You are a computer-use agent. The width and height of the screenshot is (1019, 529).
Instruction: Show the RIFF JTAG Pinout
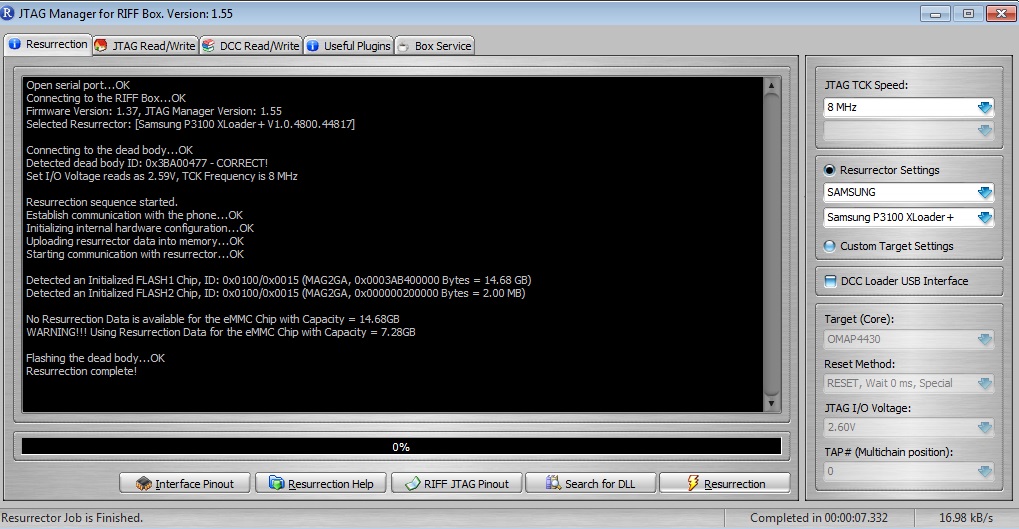[x=457, y=484]
